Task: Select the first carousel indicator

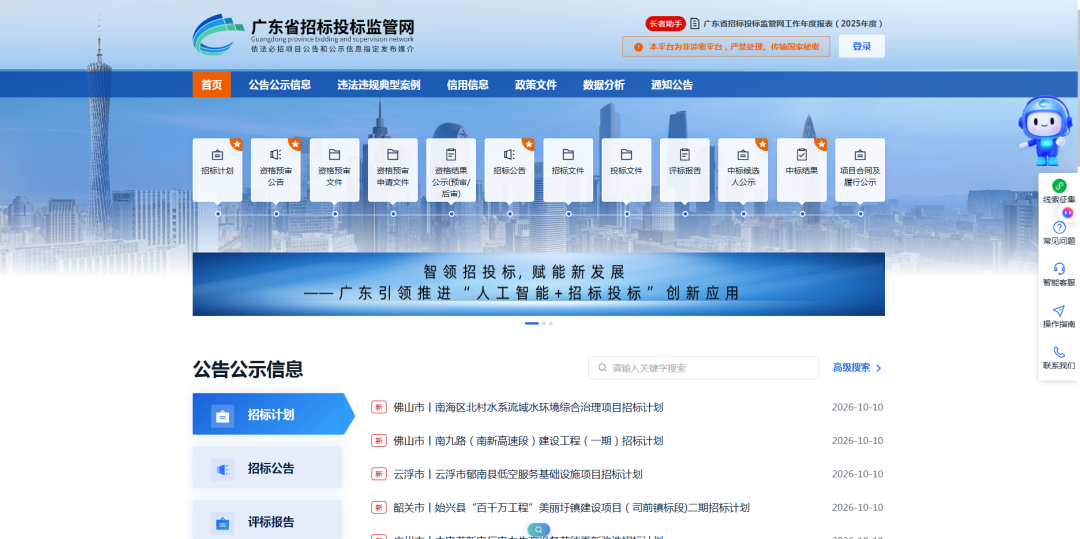Action: (x=532, y=323)
